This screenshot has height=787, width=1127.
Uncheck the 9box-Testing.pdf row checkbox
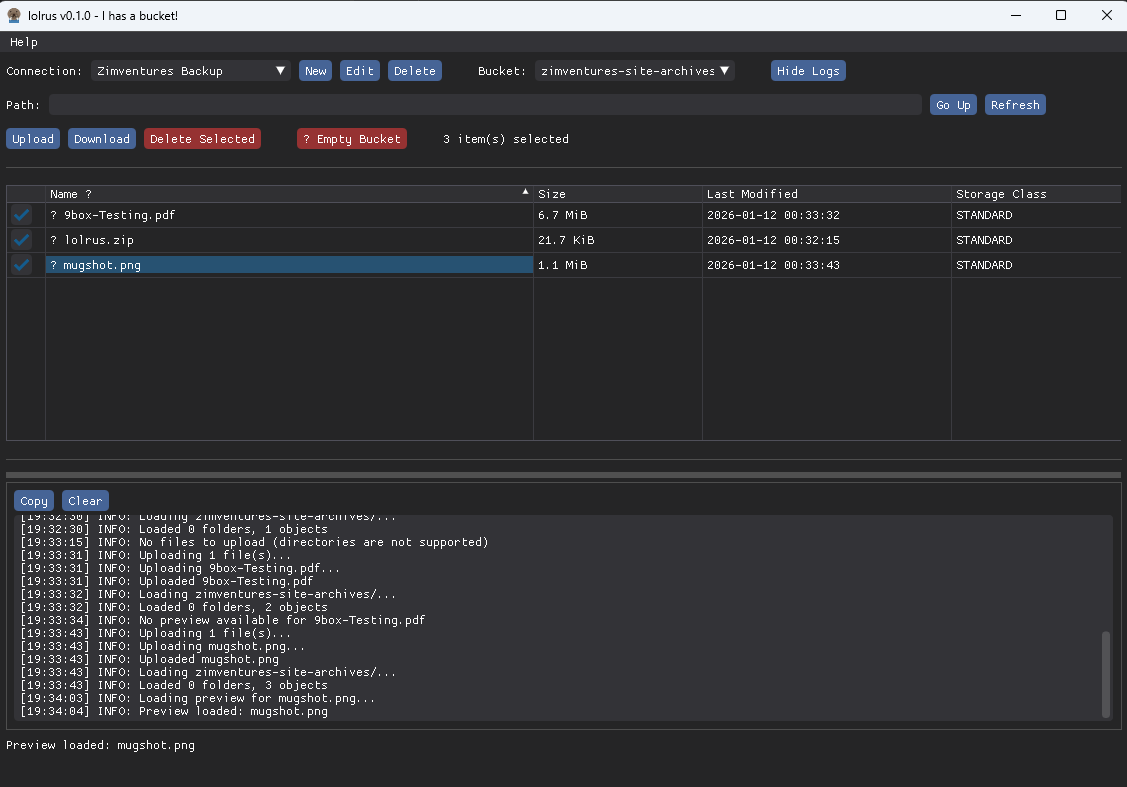(21, 214)
